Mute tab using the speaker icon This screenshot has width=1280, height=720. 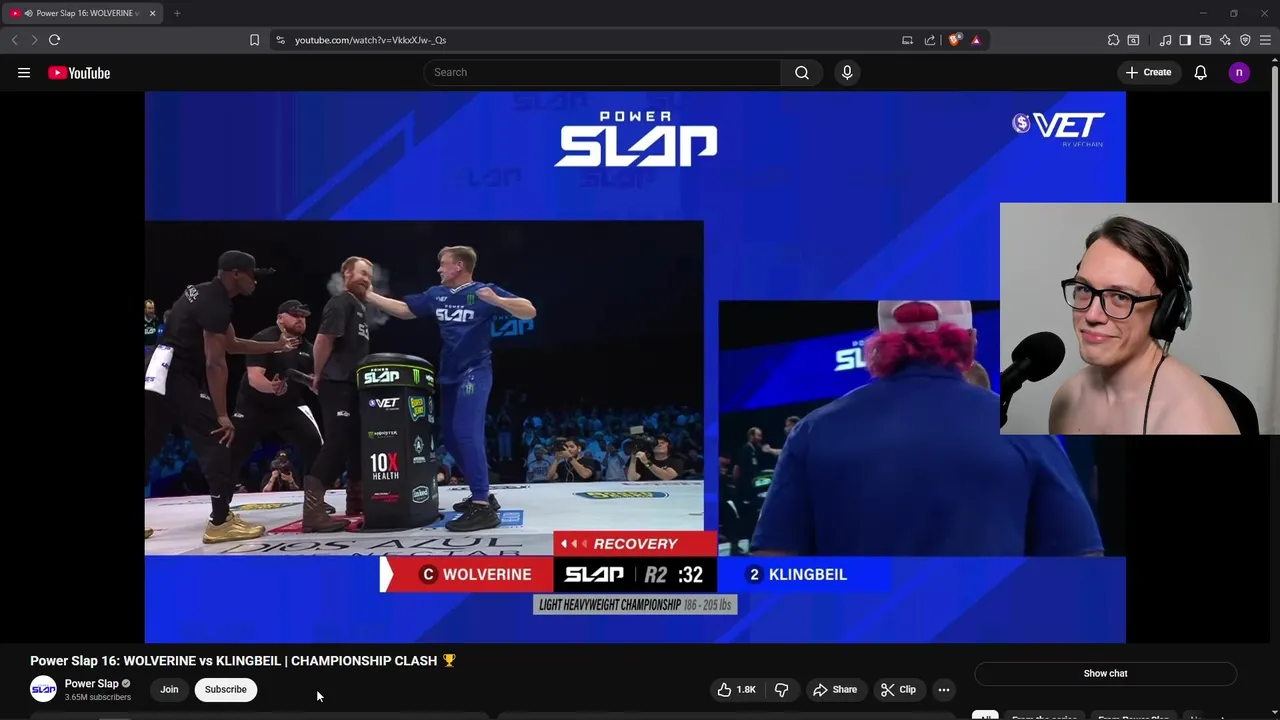[x=28, y=13]
